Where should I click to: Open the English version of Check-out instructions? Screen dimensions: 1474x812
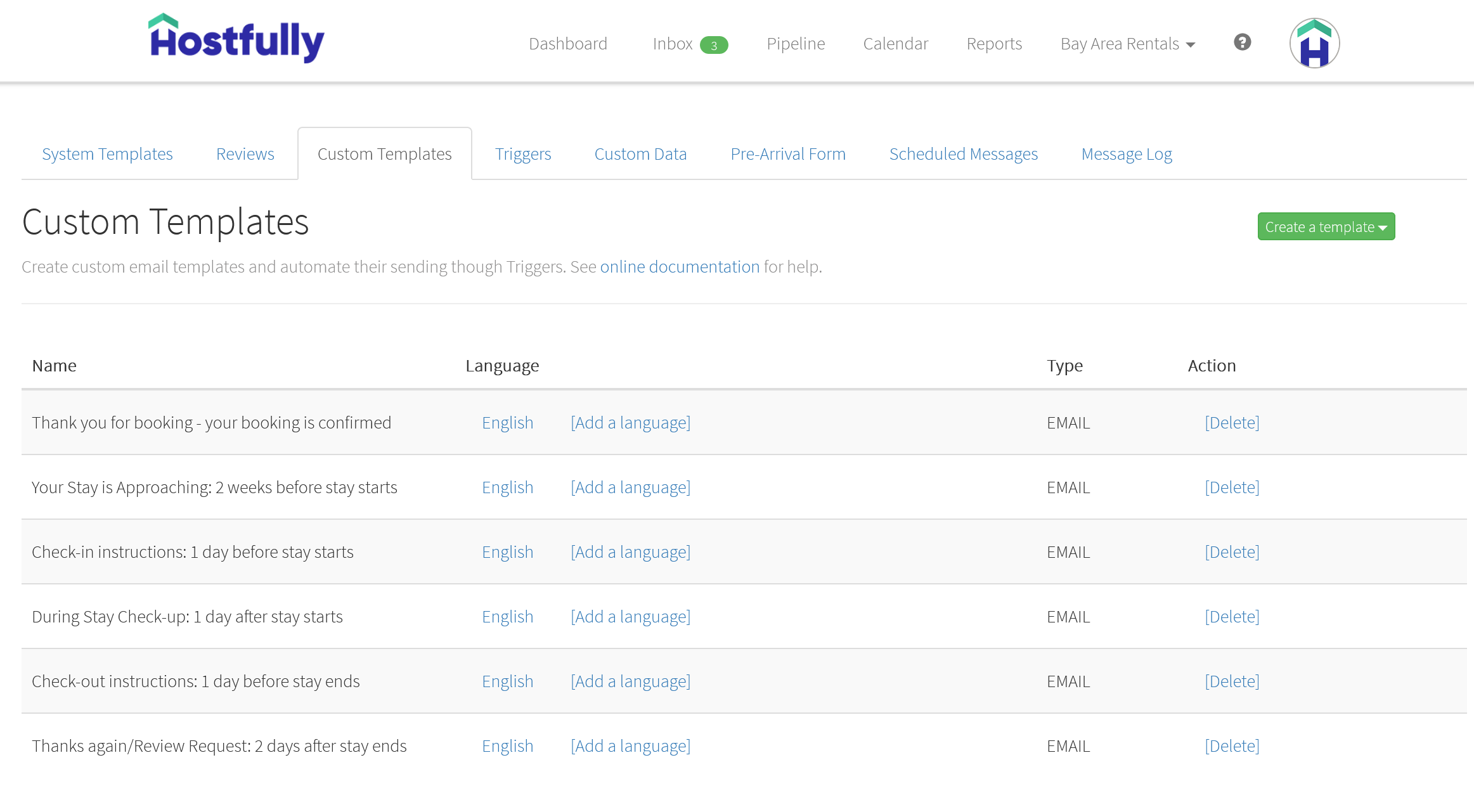coord(507,681)
